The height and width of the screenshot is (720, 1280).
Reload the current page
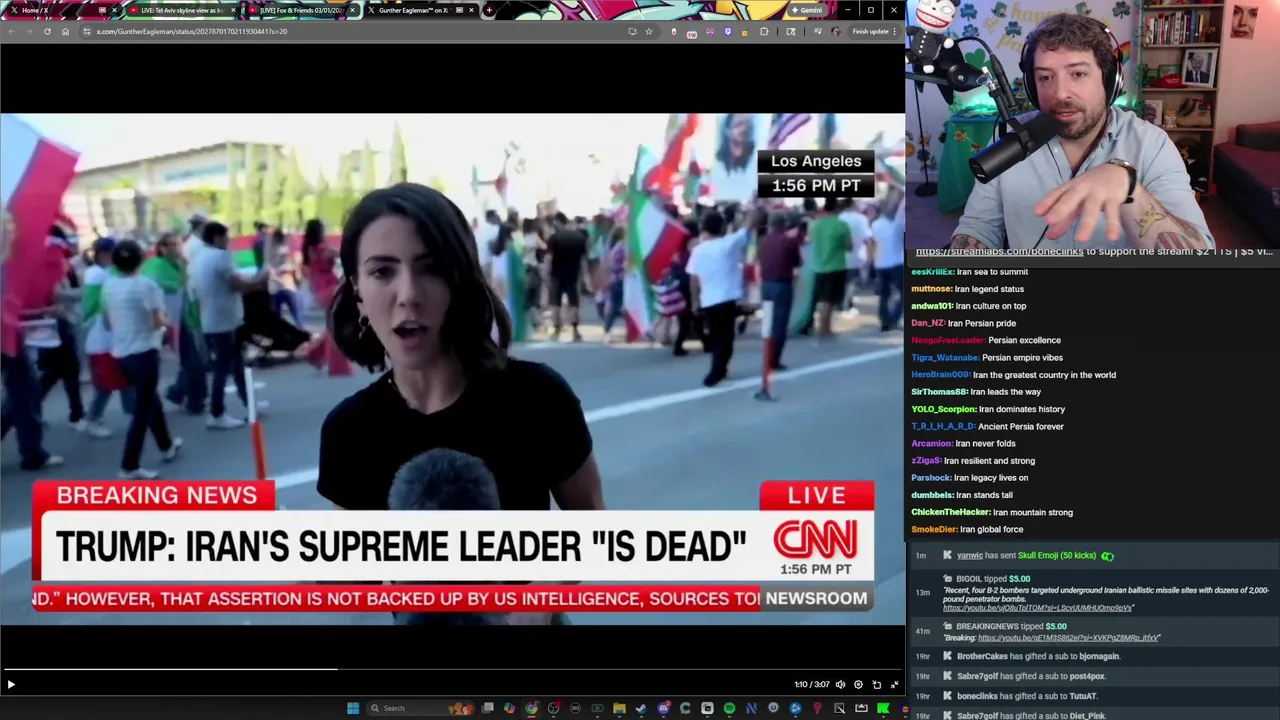47,31
